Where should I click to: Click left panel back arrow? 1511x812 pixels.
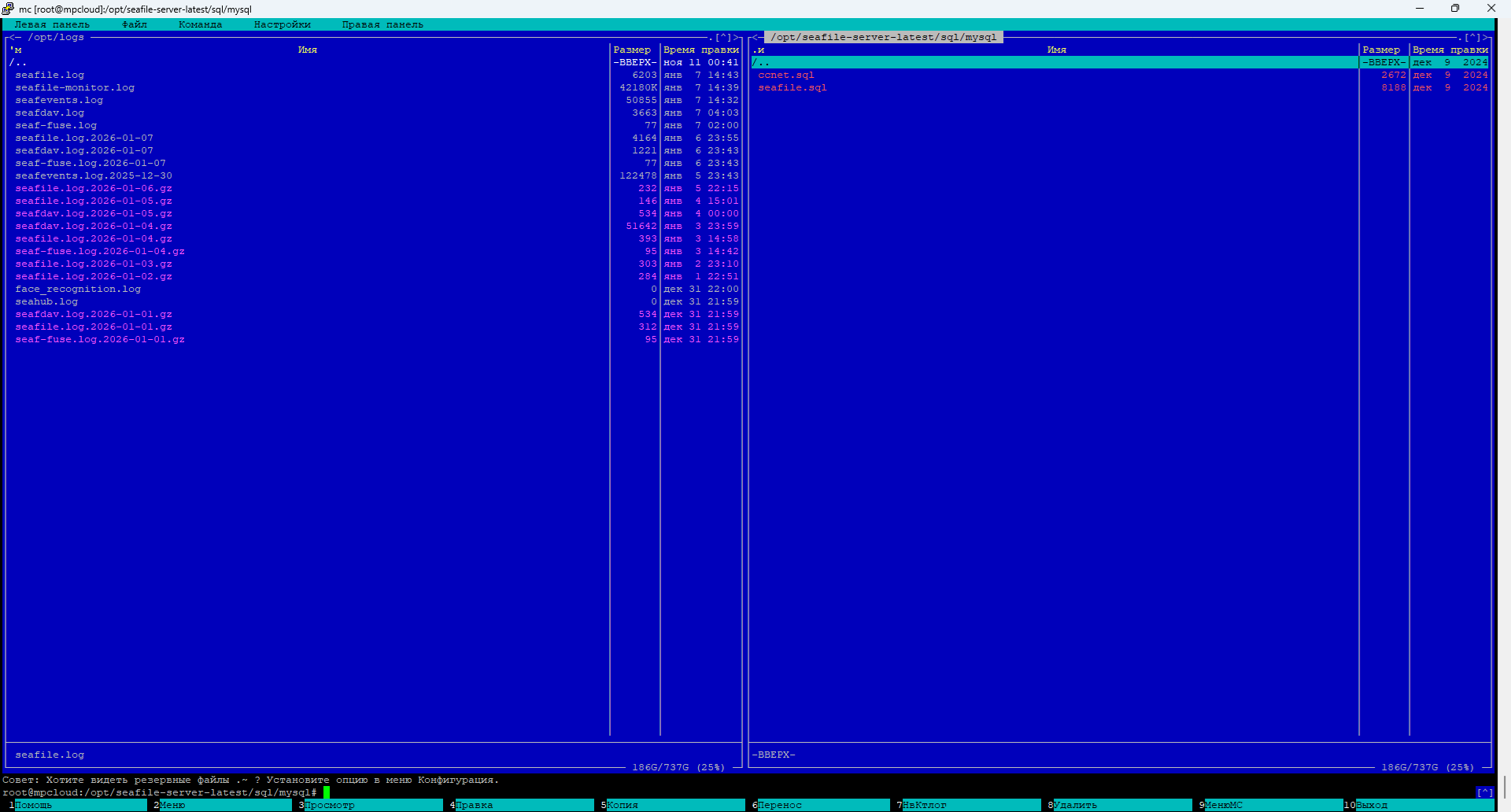(x=12, y=37)
